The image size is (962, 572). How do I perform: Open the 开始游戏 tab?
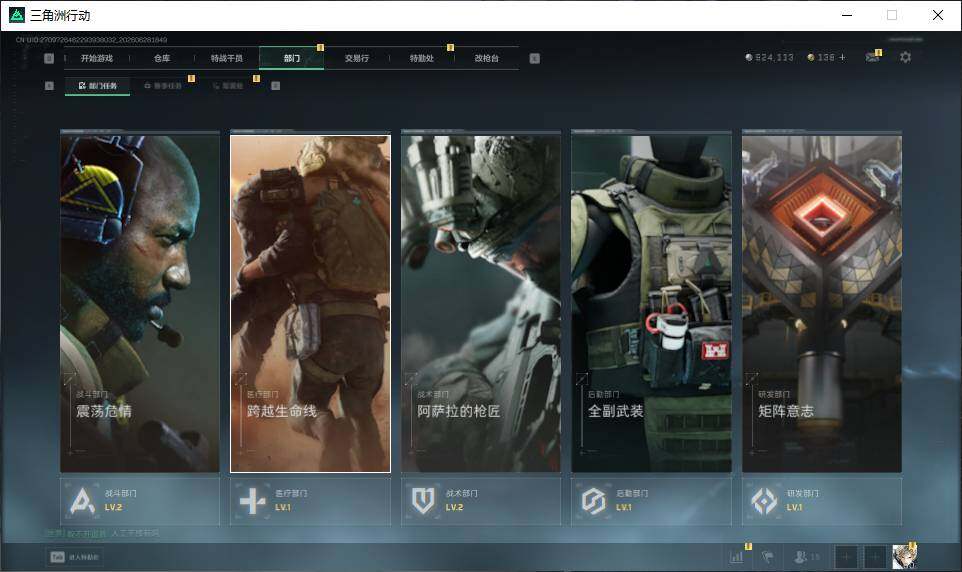click(97, 58)
